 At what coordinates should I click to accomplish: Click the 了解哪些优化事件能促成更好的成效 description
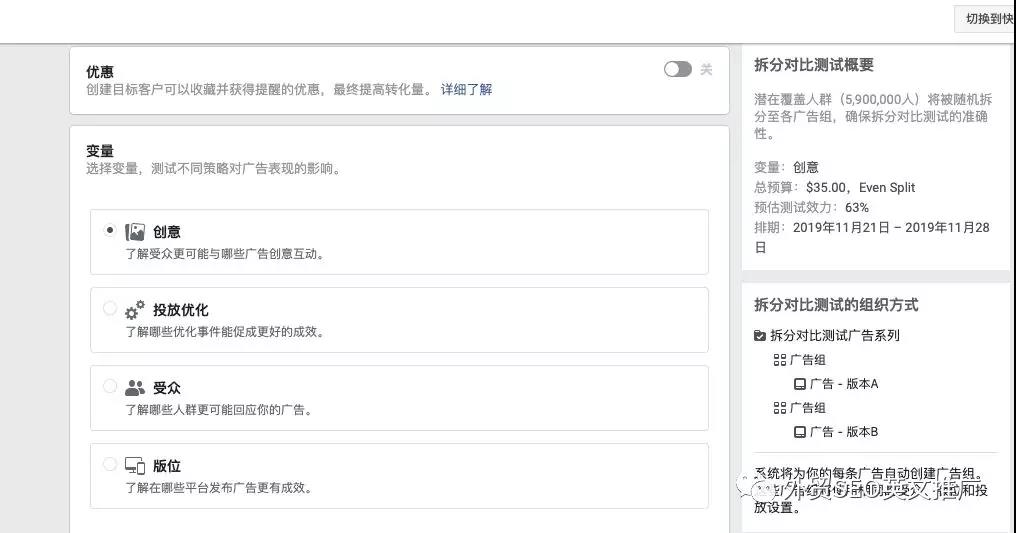[225, 332]
